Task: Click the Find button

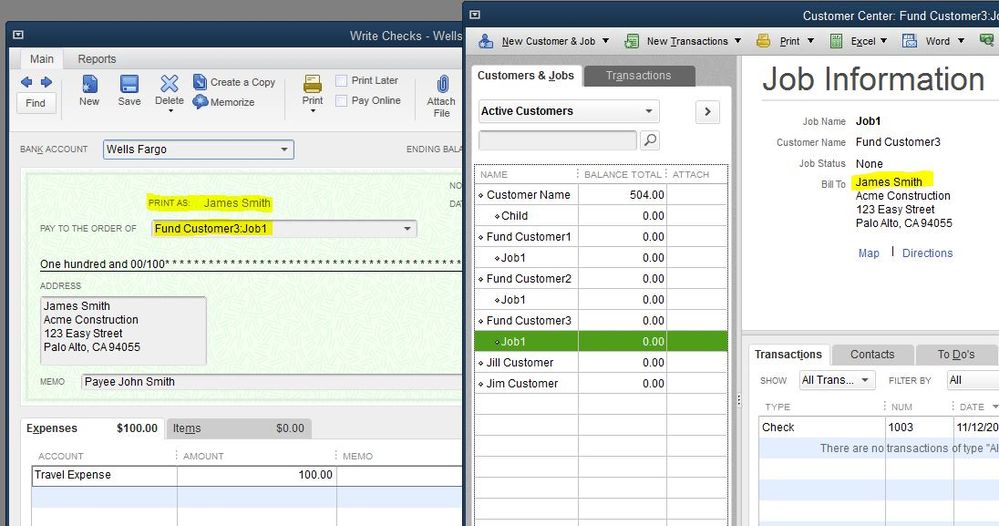Action: pyautogui.click(x=36, y=103)
